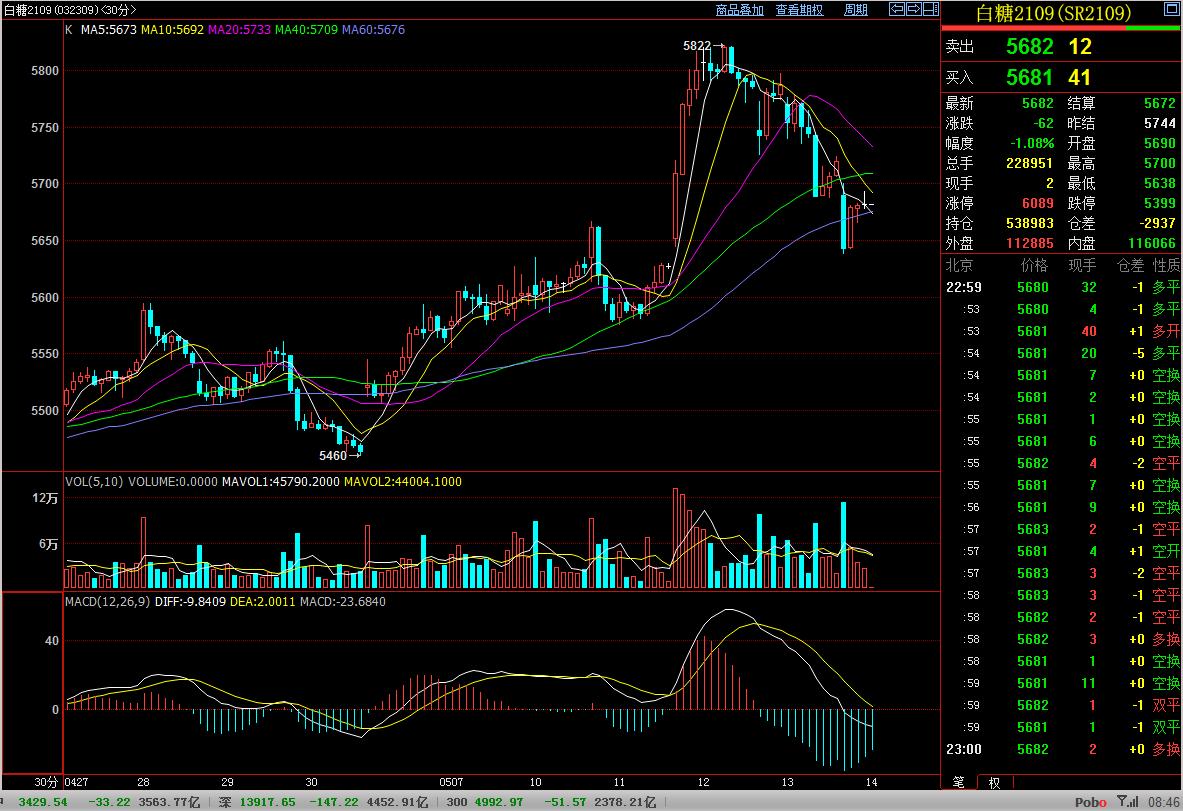Open the 商品叠加 link
Image resolution: width=1183 pixels, height=811 pixels.
click(x=739, y=10)
